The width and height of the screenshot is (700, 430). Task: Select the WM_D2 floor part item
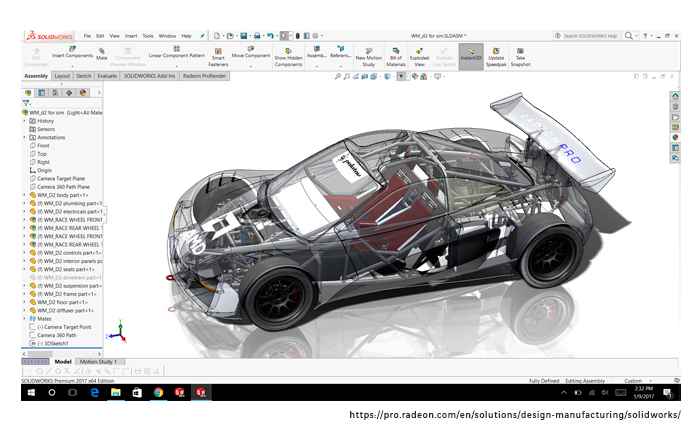(x=61, y=302)
